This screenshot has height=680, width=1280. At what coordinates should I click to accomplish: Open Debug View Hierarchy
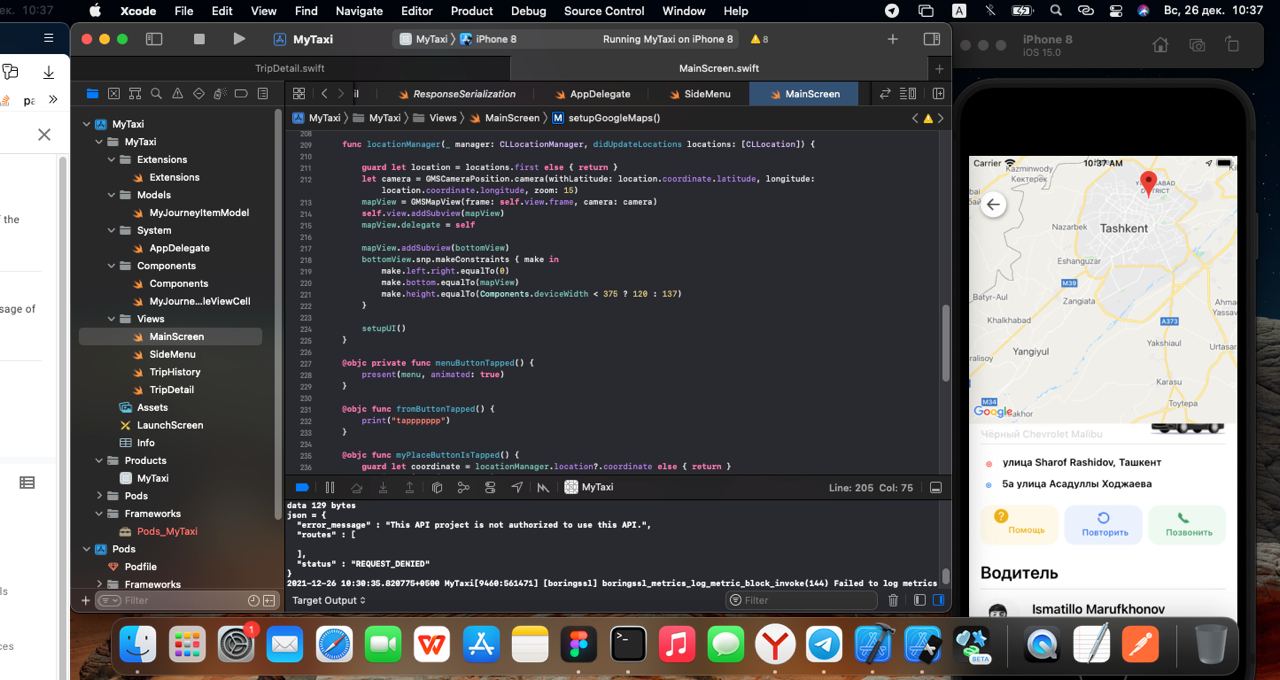(436, 487)
